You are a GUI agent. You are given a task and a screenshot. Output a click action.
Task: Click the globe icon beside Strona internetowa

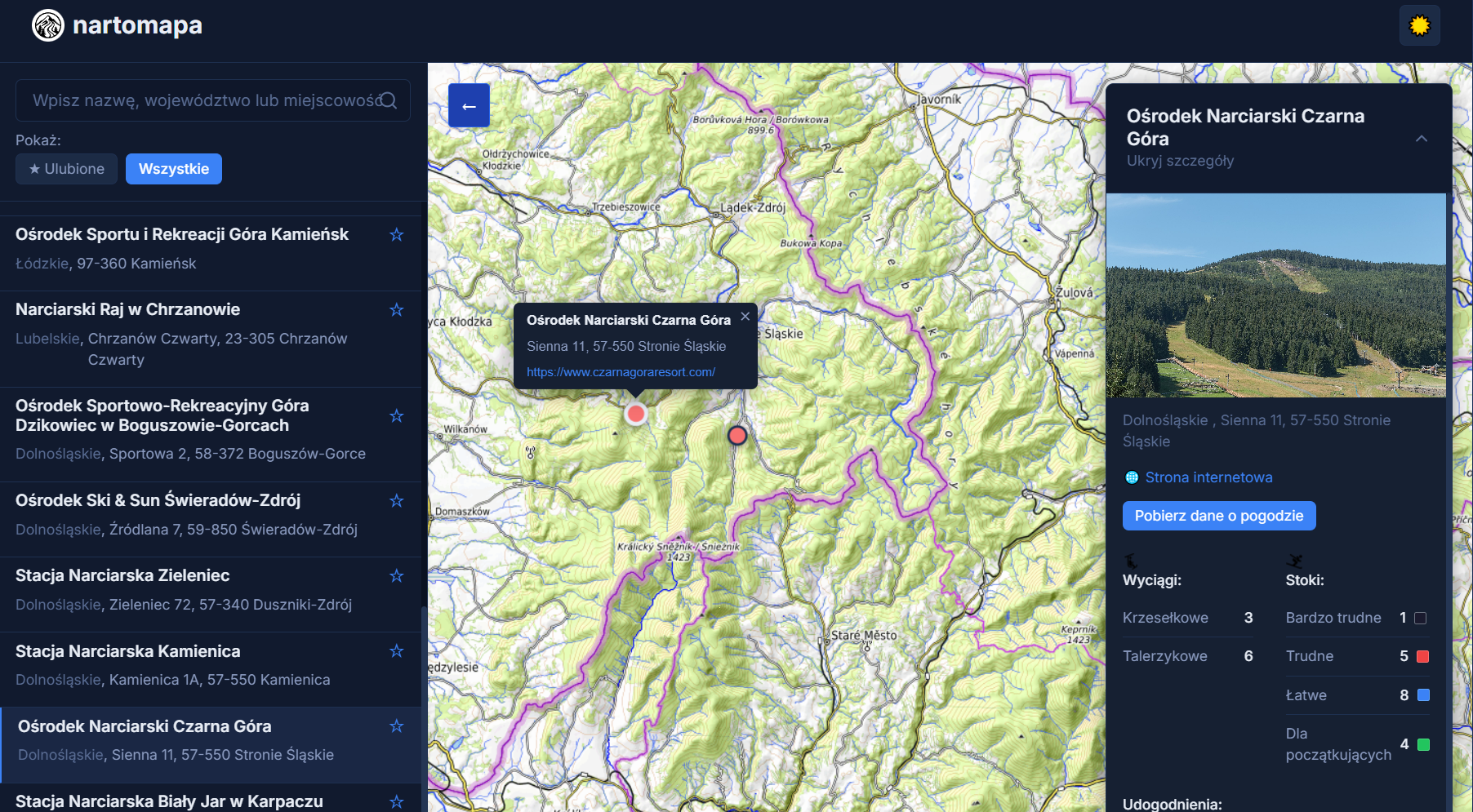click(1132, 477)
